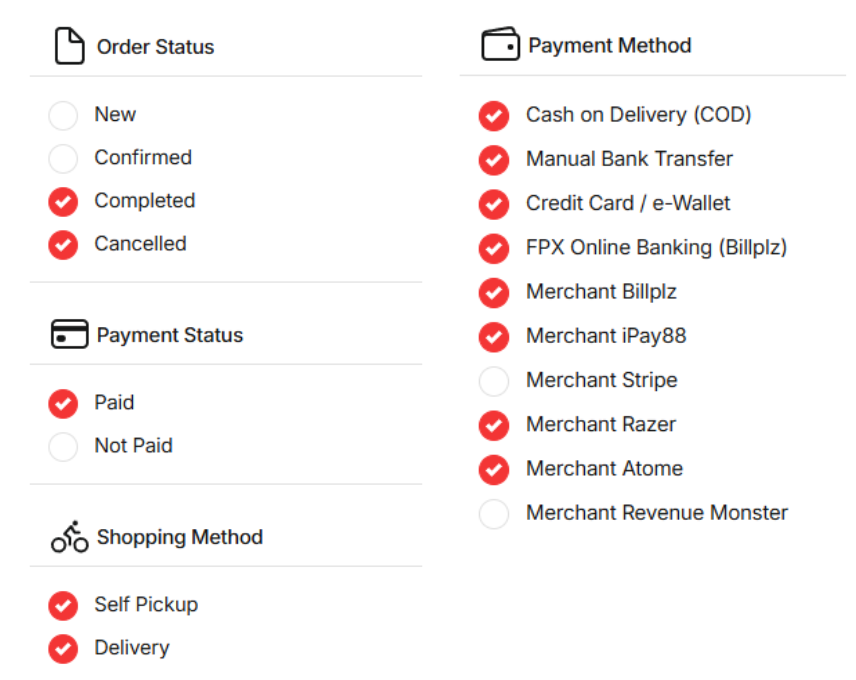Disable the Self Pickup shopping method
Screen dimensions: 856x680
63,605
